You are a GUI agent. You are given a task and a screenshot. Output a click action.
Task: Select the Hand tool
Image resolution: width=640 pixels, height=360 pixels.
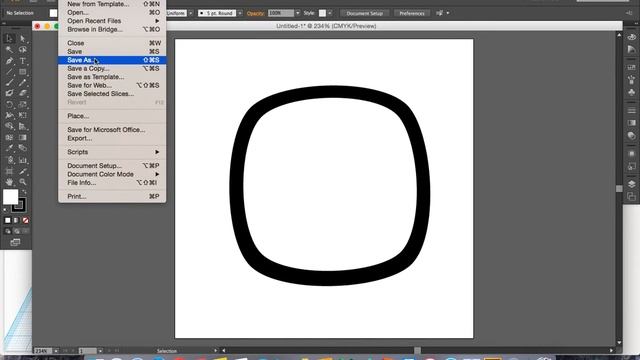point(9,182)
